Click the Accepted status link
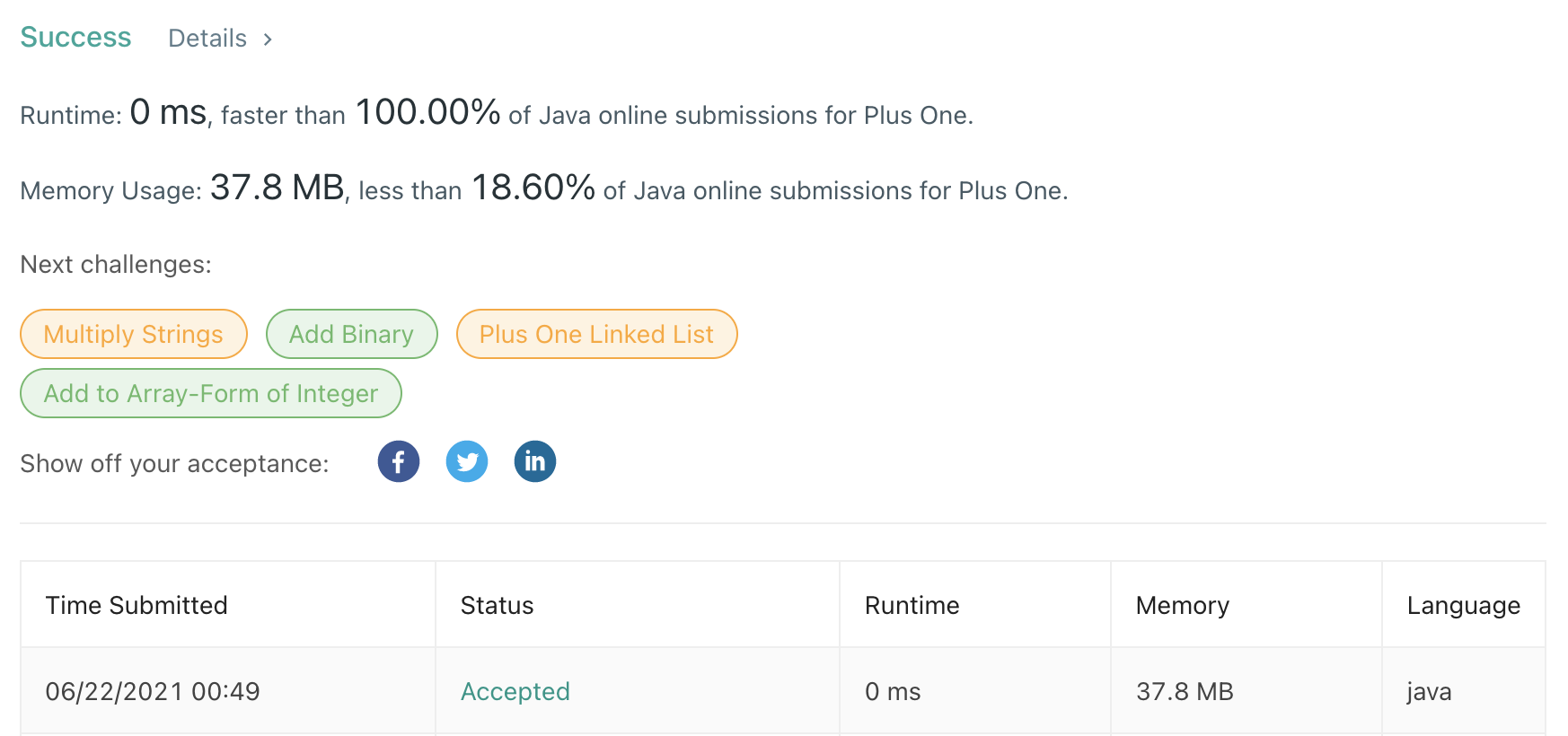This screenshot has height=736, width=1568. (x=515, y=691)
